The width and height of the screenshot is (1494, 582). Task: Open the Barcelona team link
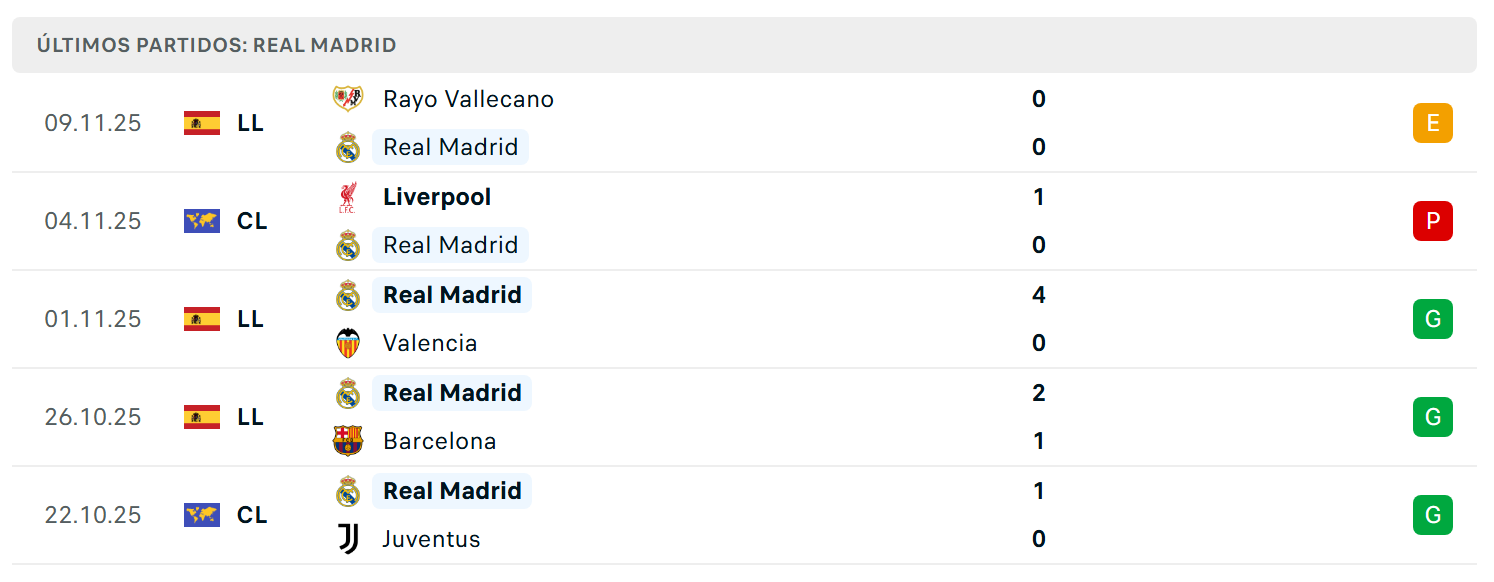point(439,441)
